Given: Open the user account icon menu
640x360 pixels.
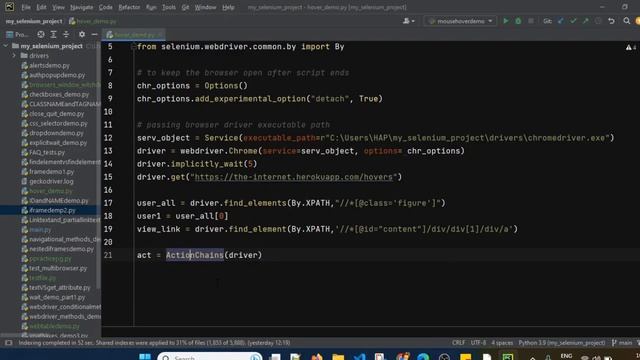Looking at the screenshot, I should pos(408,21).
